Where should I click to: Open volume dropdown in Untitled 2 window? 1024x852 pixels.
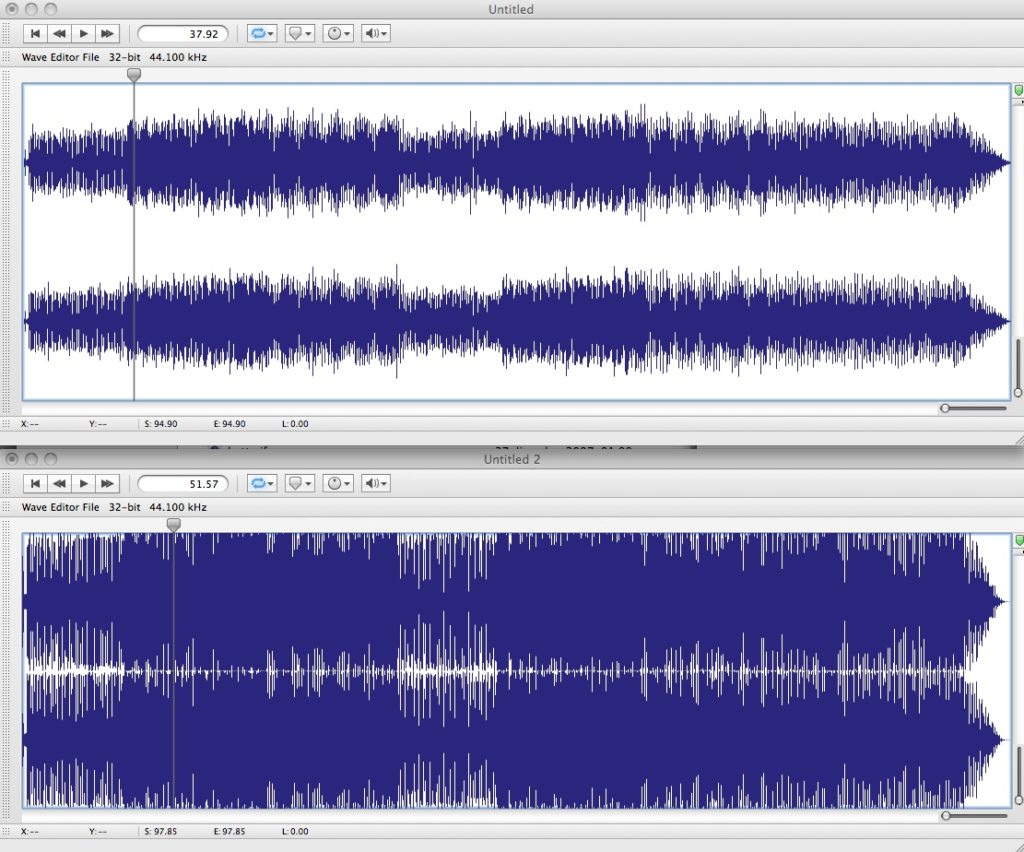click(376, 483)
